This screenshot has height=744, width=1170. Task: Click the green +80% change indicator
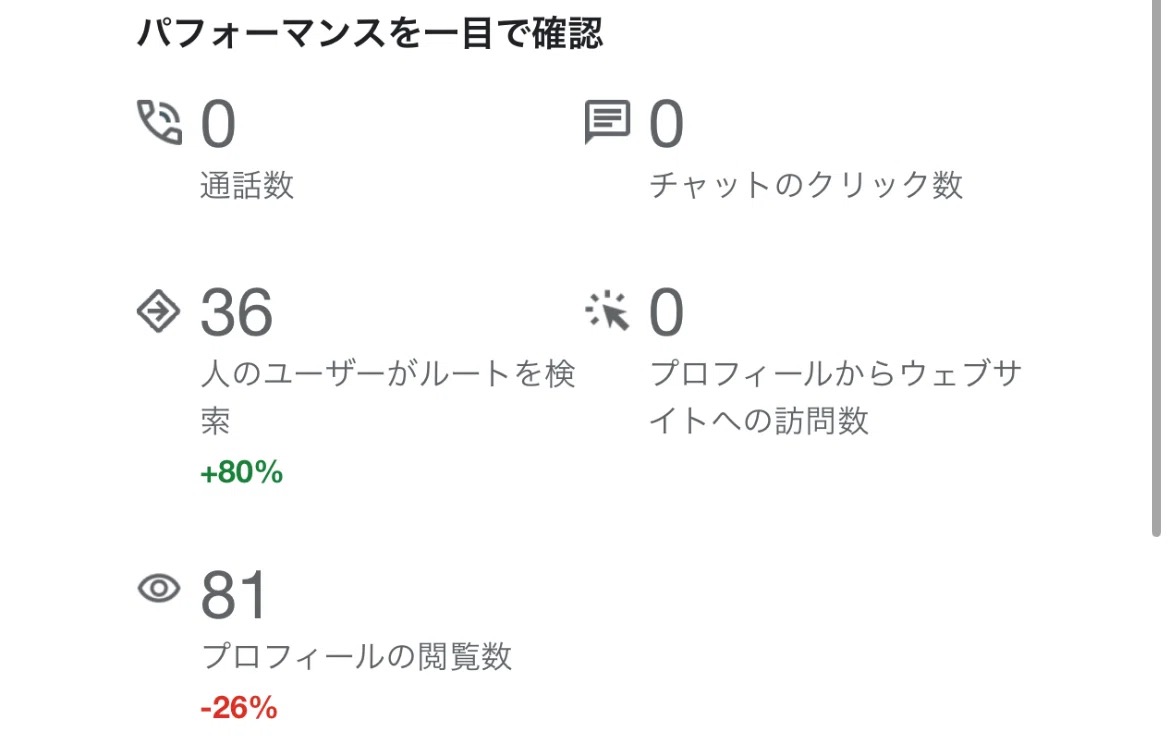coord(242,473)
